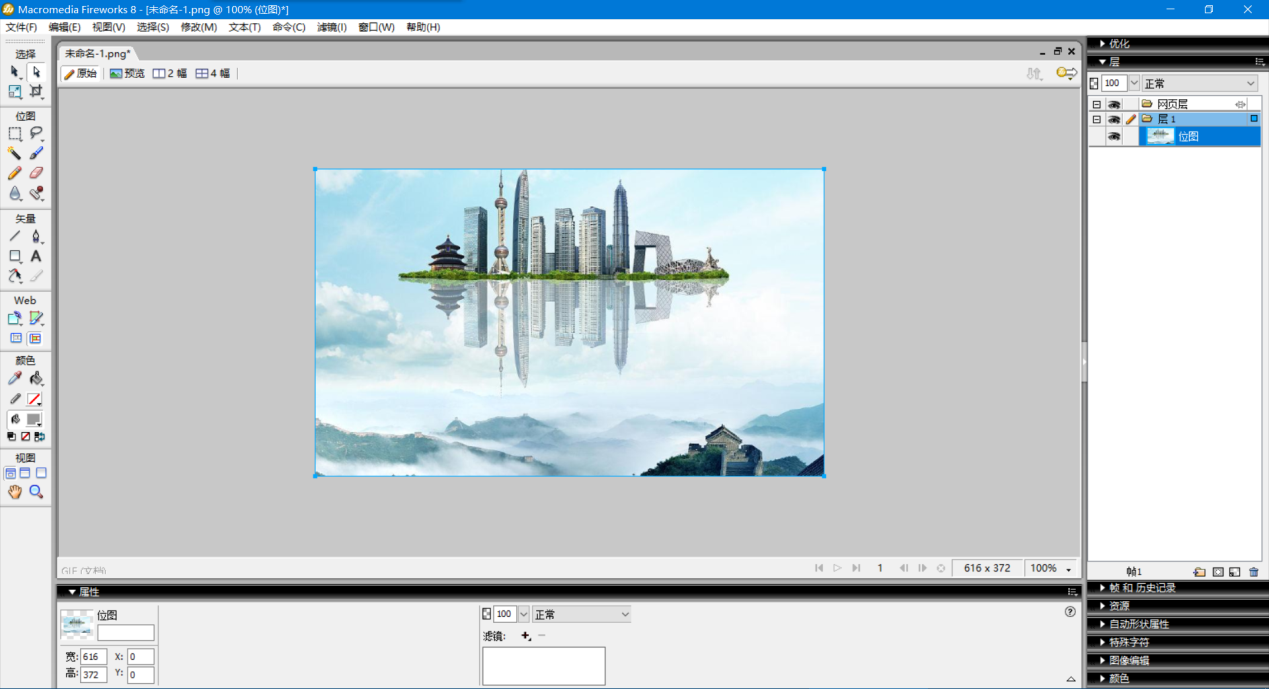Select the Lasso tool

click(x=36, y=133)
